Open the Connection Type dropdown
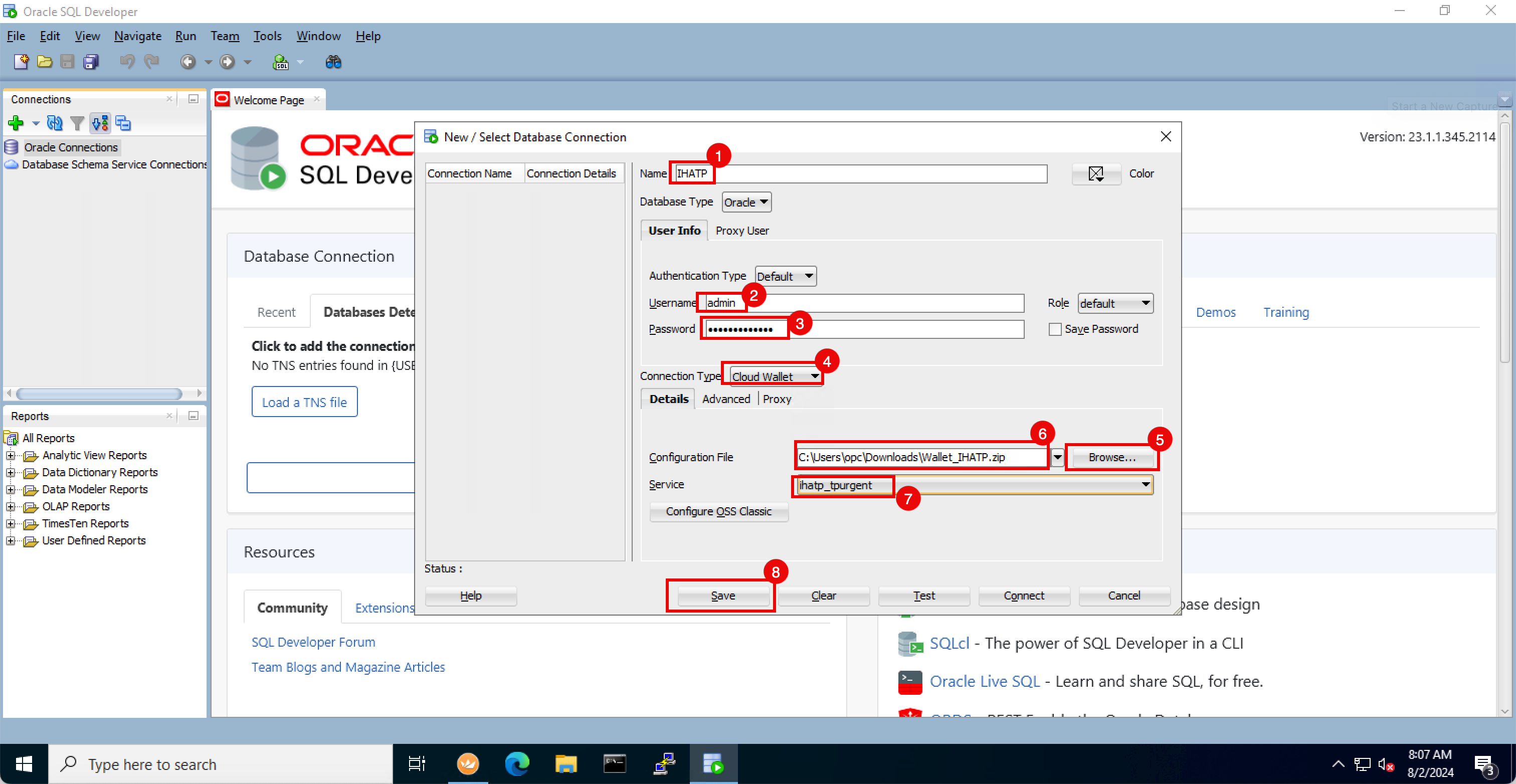1516x784 pixels. tap(775, 376)
